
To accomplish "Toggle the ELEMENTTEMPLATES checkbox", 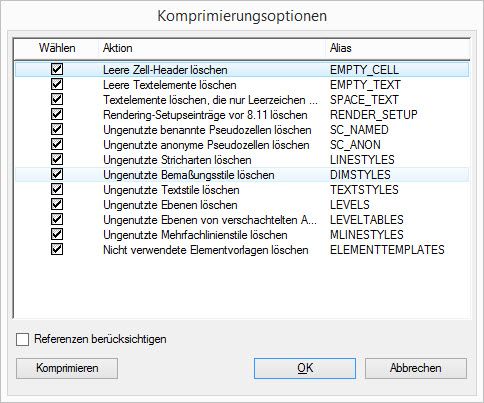I will click(57, 249).
